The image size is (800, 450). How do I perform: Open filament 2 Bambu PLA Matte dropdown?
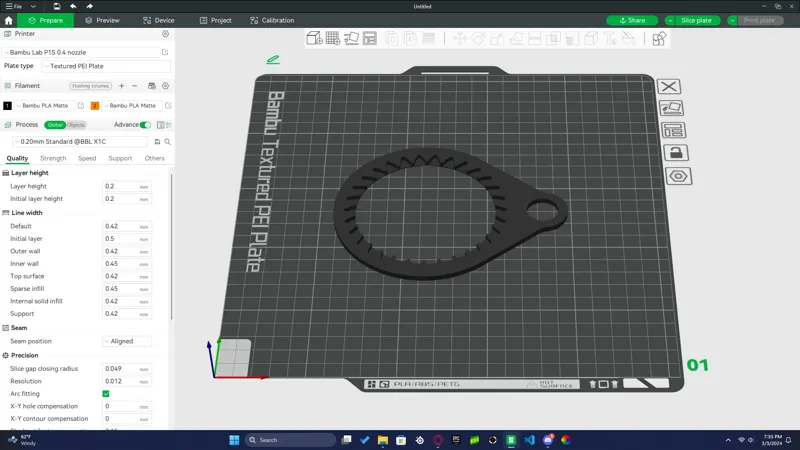click(x=132, y=106)
